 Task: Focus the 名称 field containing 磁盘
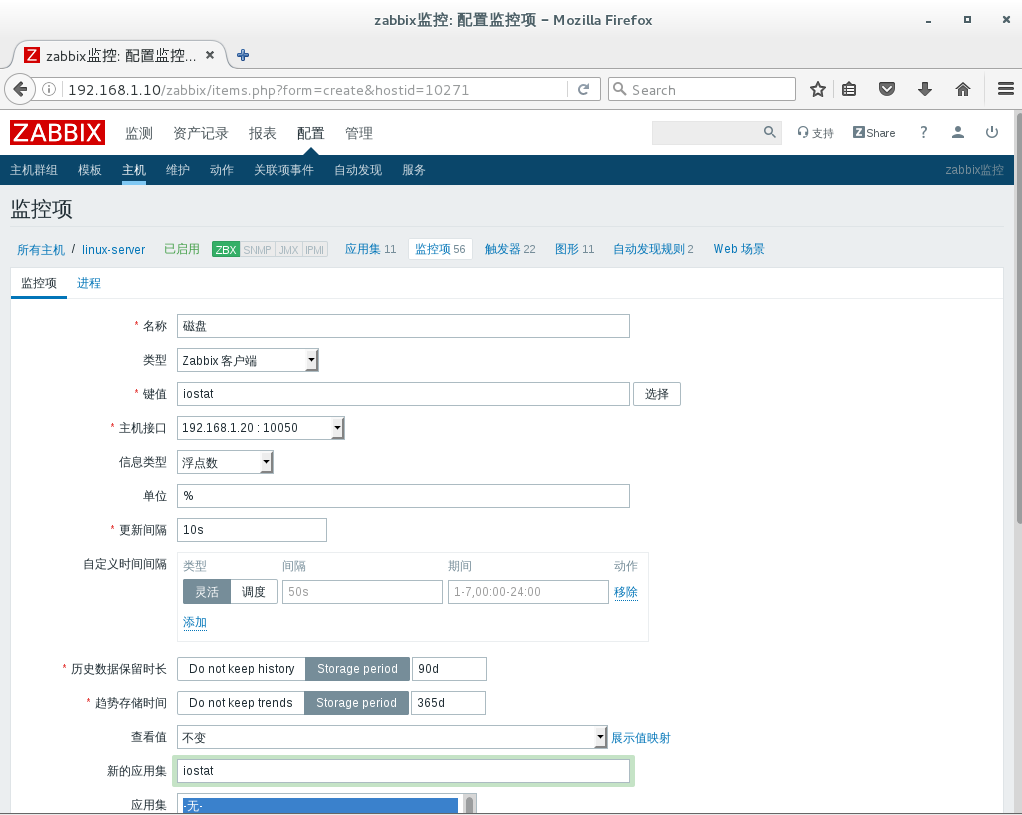tap(403, 326)
